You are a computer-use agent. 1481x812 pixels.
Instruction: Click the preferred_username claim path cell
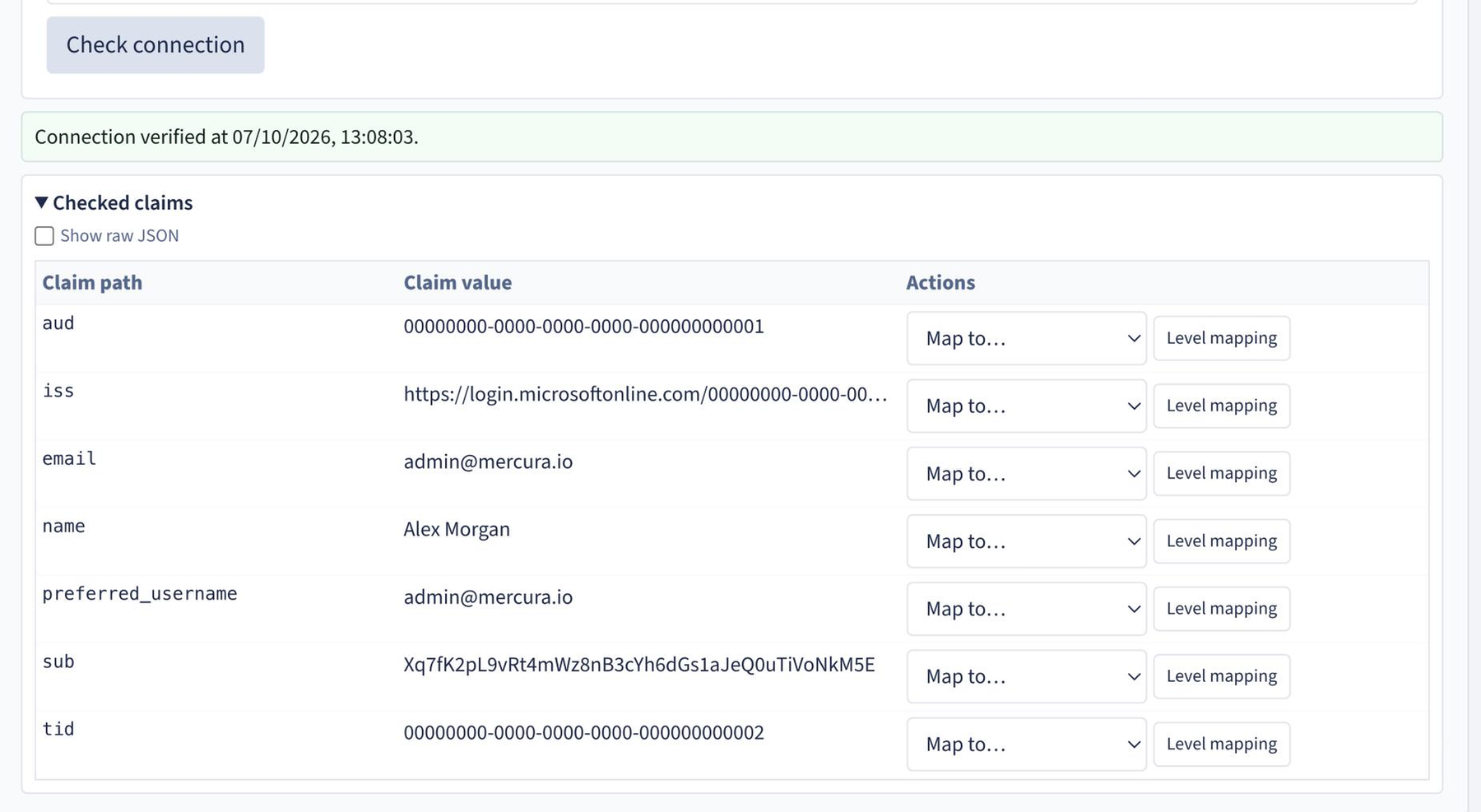coord(140,594)
